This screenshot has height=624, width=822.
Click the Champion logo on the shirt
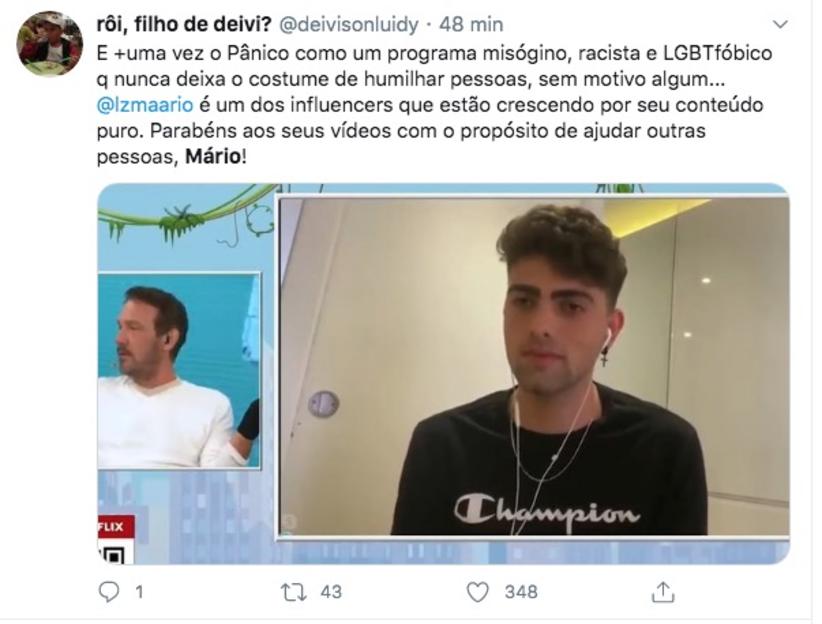click(547, 510)
